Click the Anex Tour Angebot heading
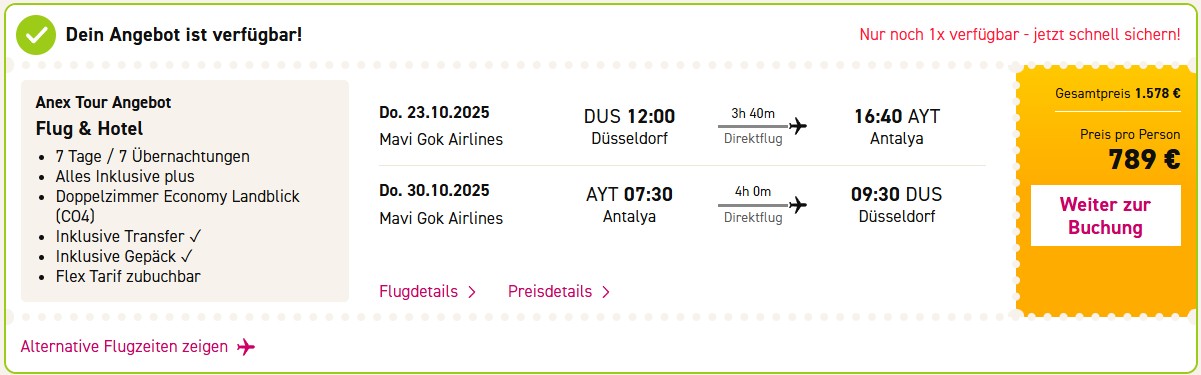 click(103, 103)
